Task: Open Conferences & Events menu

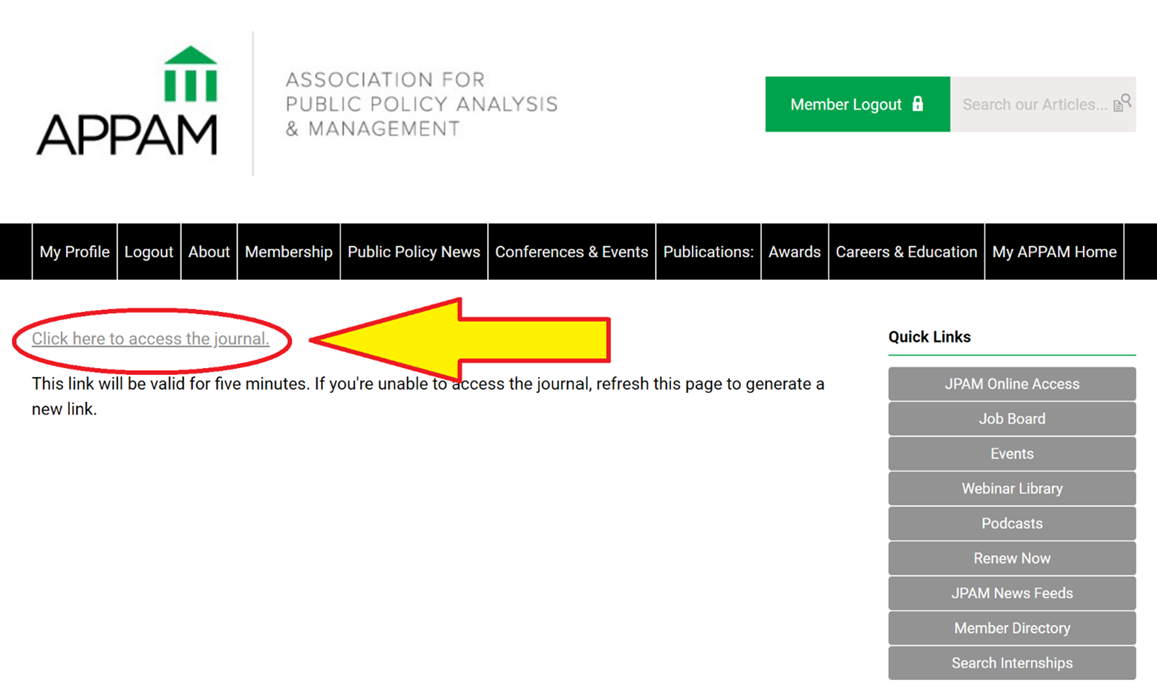Action: point(572,252)
